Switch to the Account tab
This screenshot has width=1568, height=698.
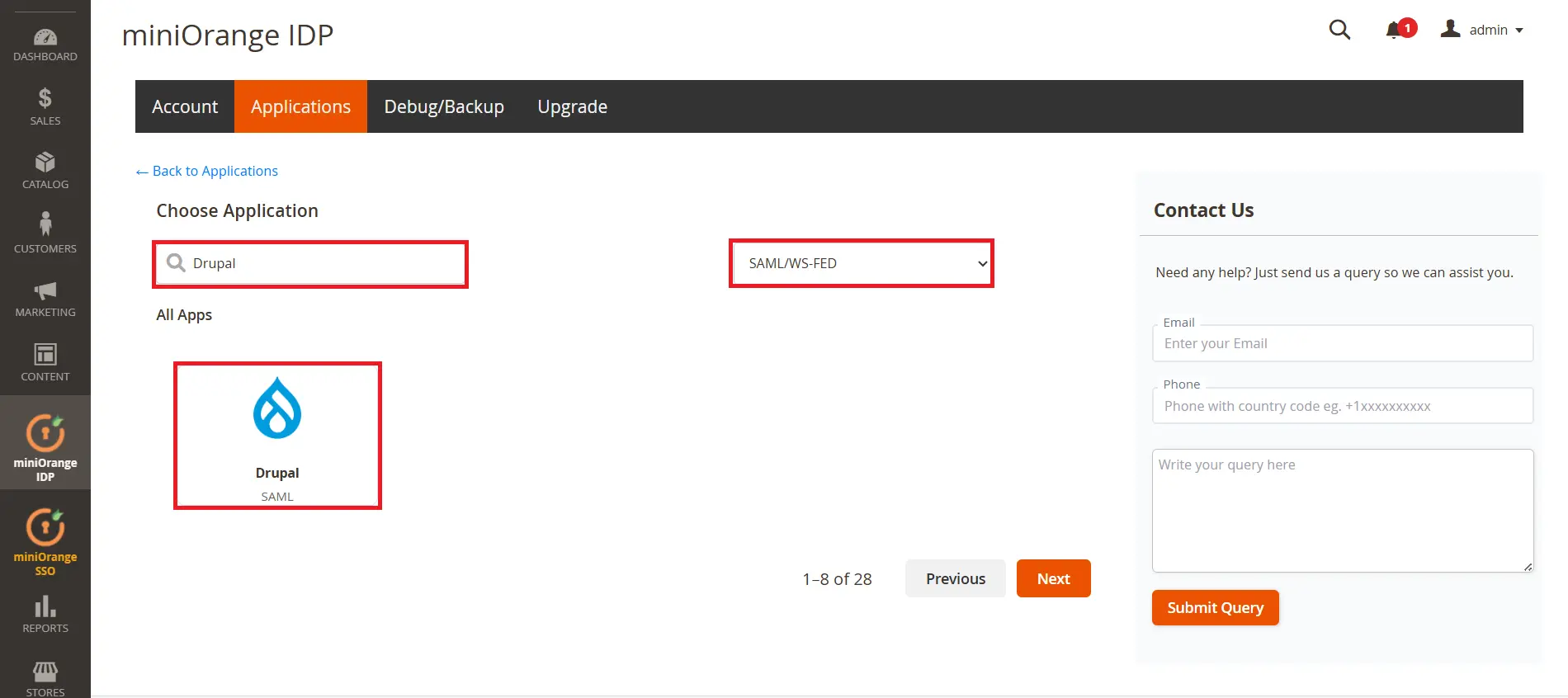coord(185,106)
